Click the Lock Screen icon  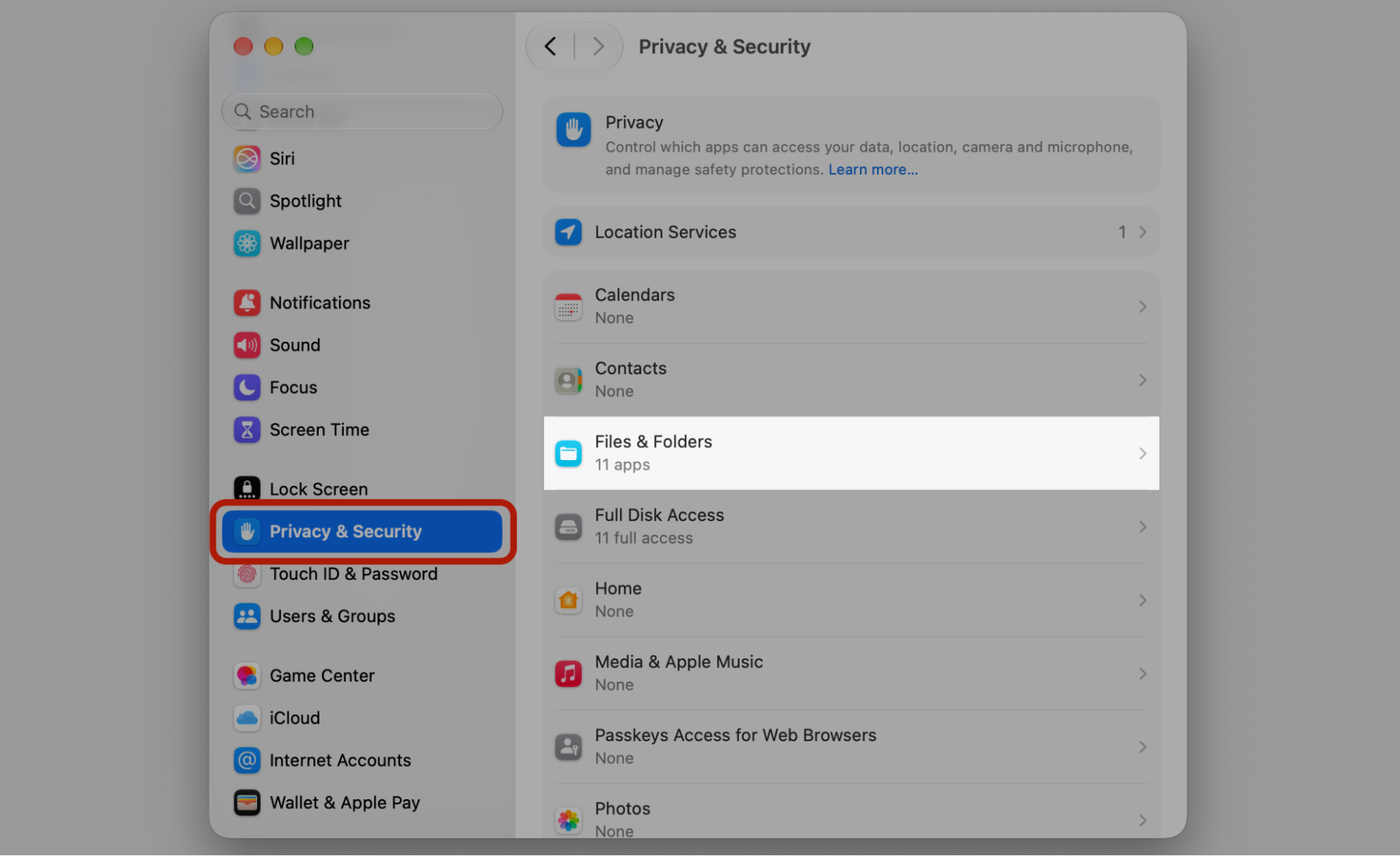pos(247,489)
